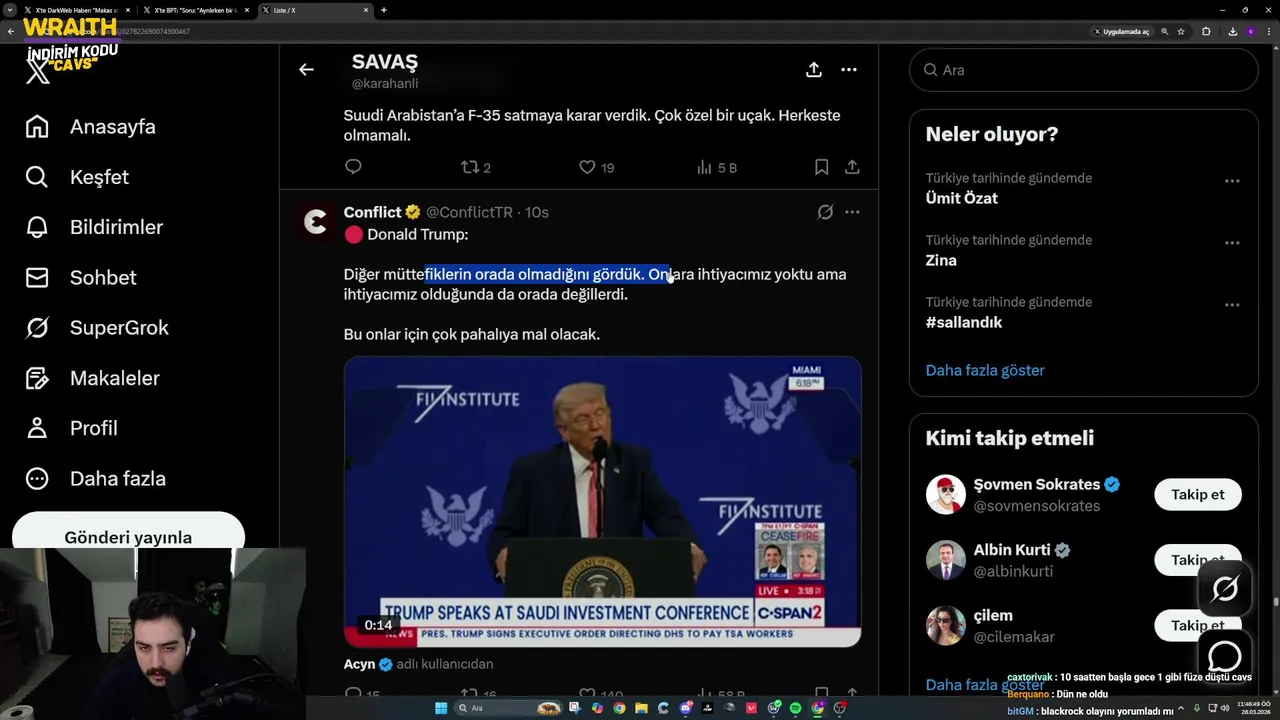This screenshot has height=720, width=1280.
Task: Click the back arrow beside SAVAŞ
Action: click(306, 69)
